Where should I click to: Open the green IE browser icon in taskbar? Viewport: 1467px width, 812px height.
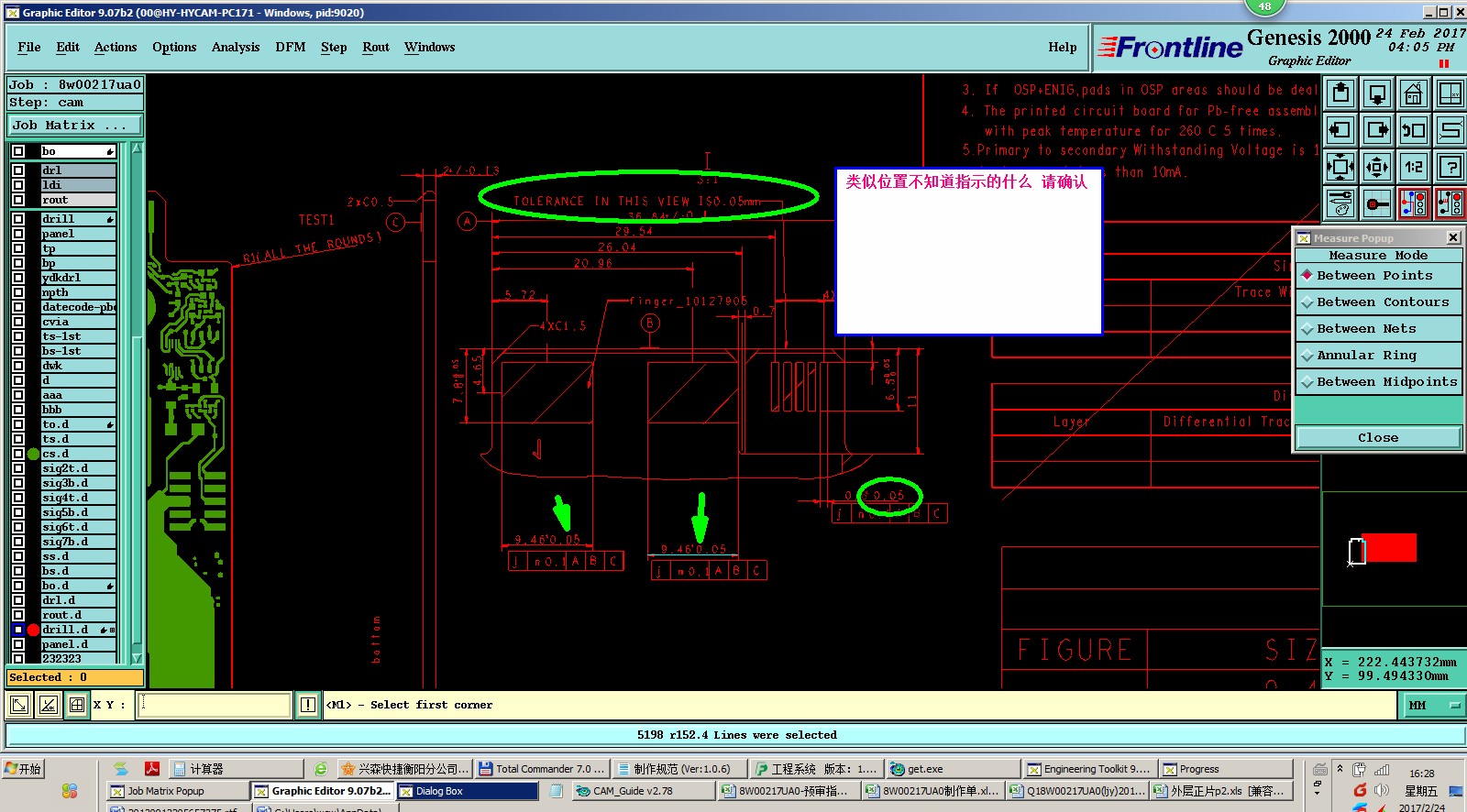(321, 769)
